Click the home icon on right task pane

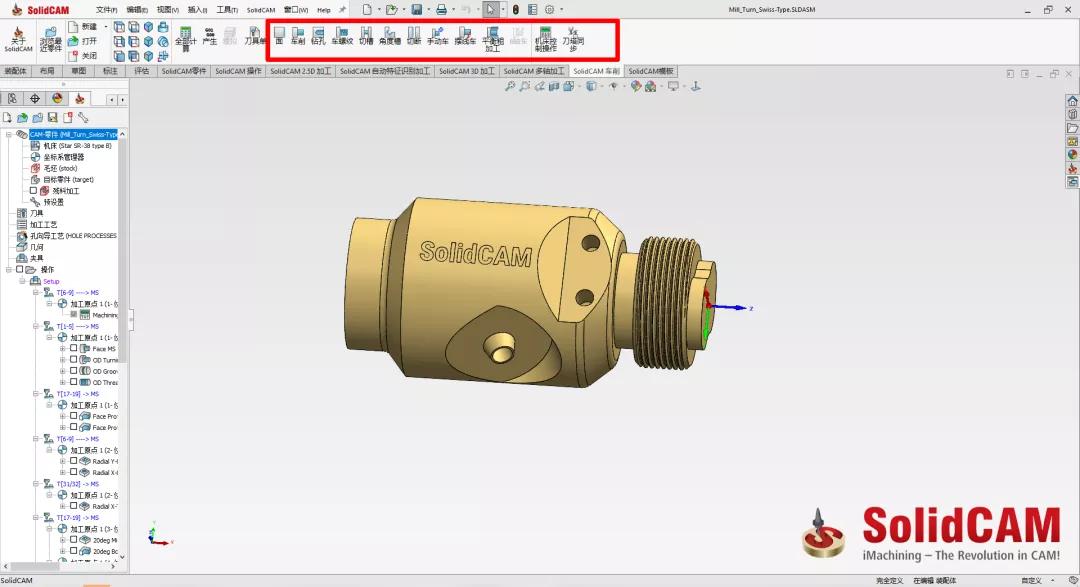(x=1072, y=101)
